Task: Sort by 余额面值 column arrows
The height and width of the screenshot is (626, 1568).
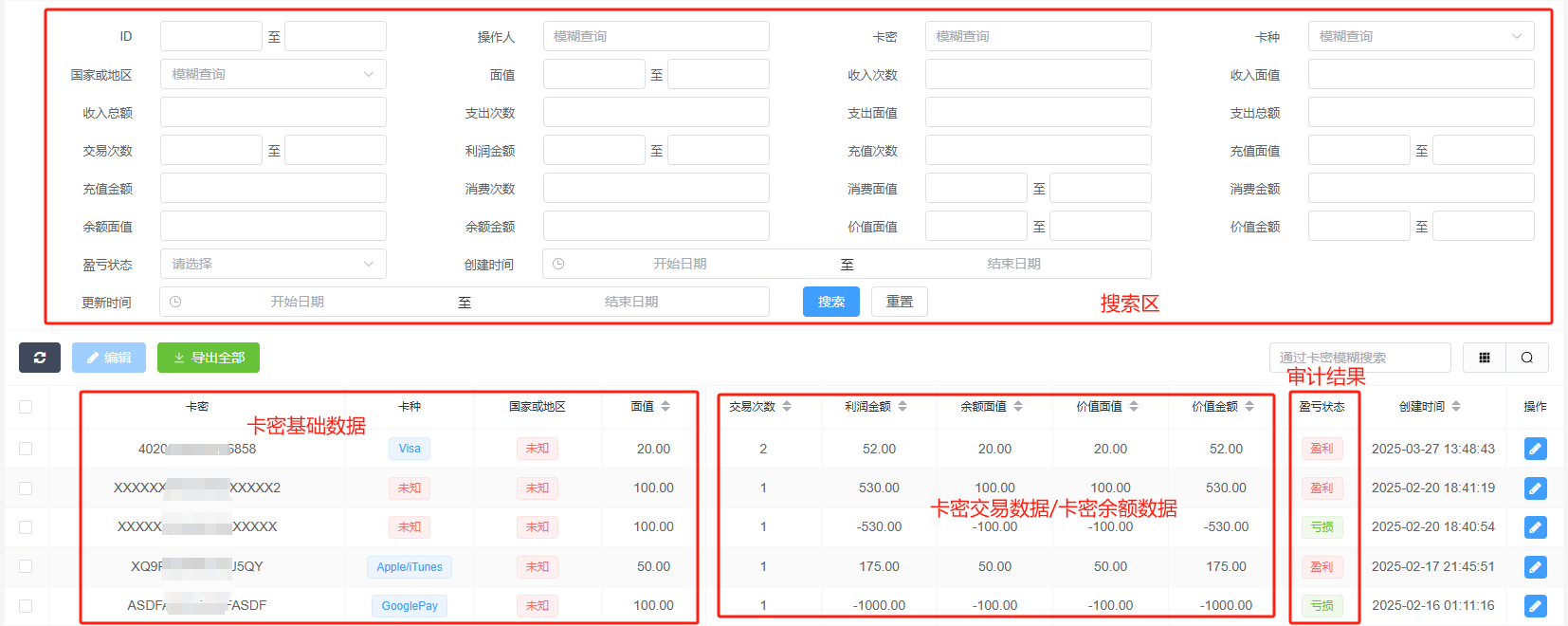Action: [1018, 406]
